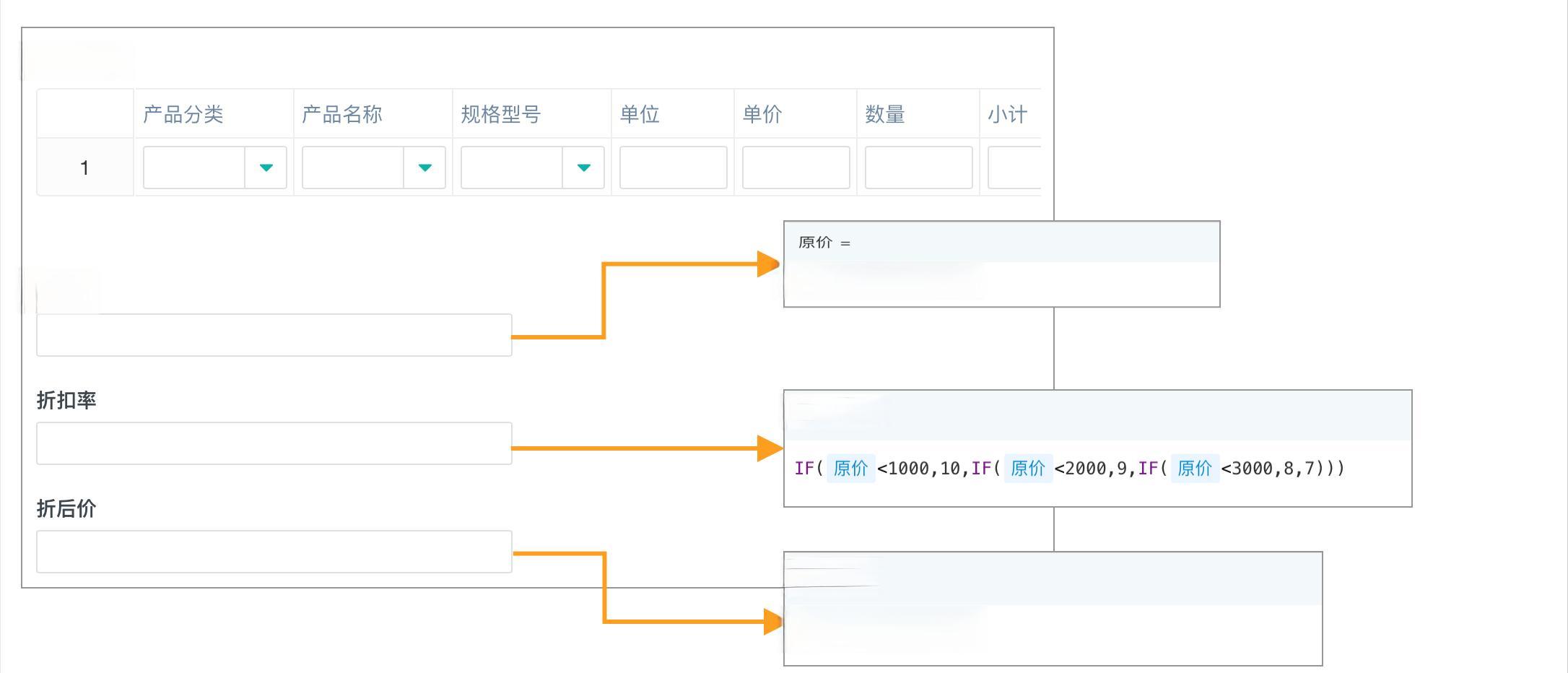The image size is (1568, 673).
Task: Open the 产品名称 dropdown in row 1
Action: 424,168
